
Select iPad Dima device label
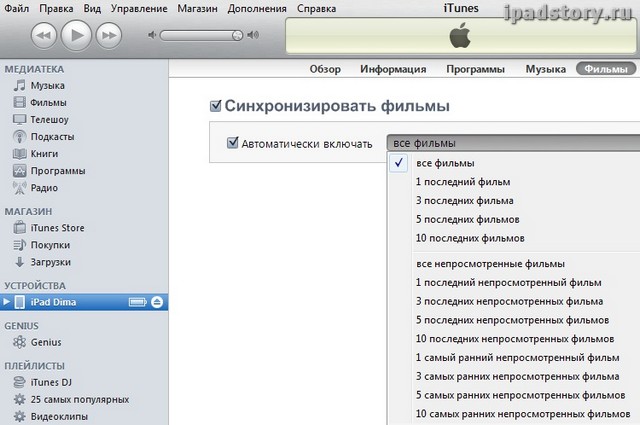[x=53, y=302]
